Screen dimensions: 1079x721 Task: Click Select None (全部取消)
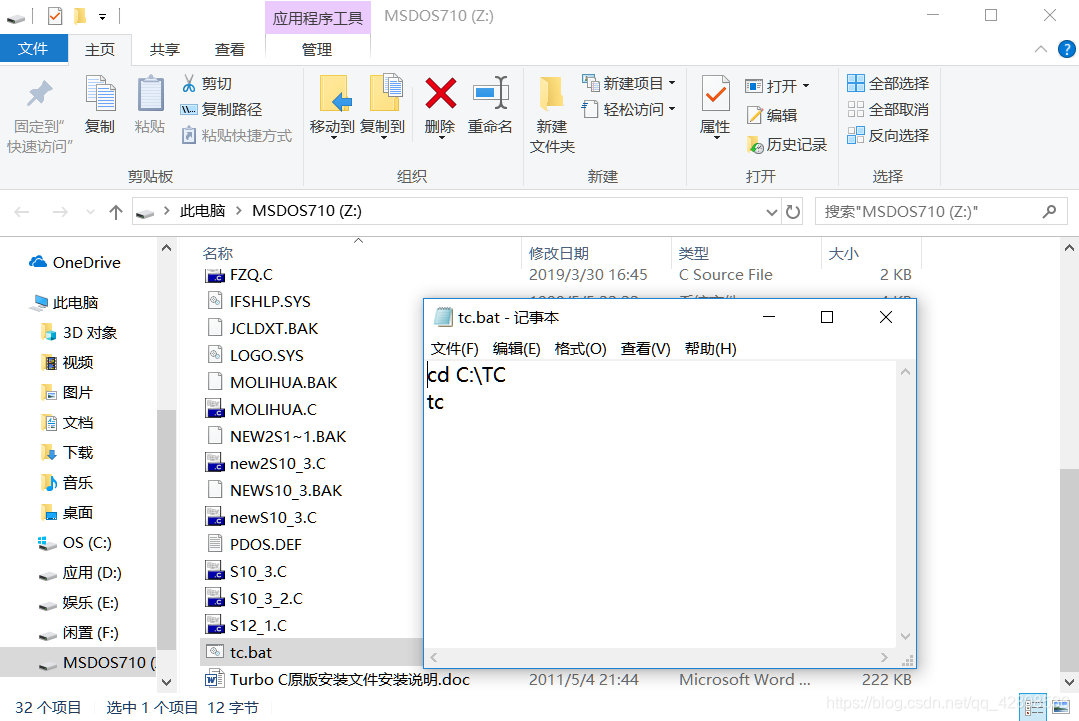[x=888, y=109]
